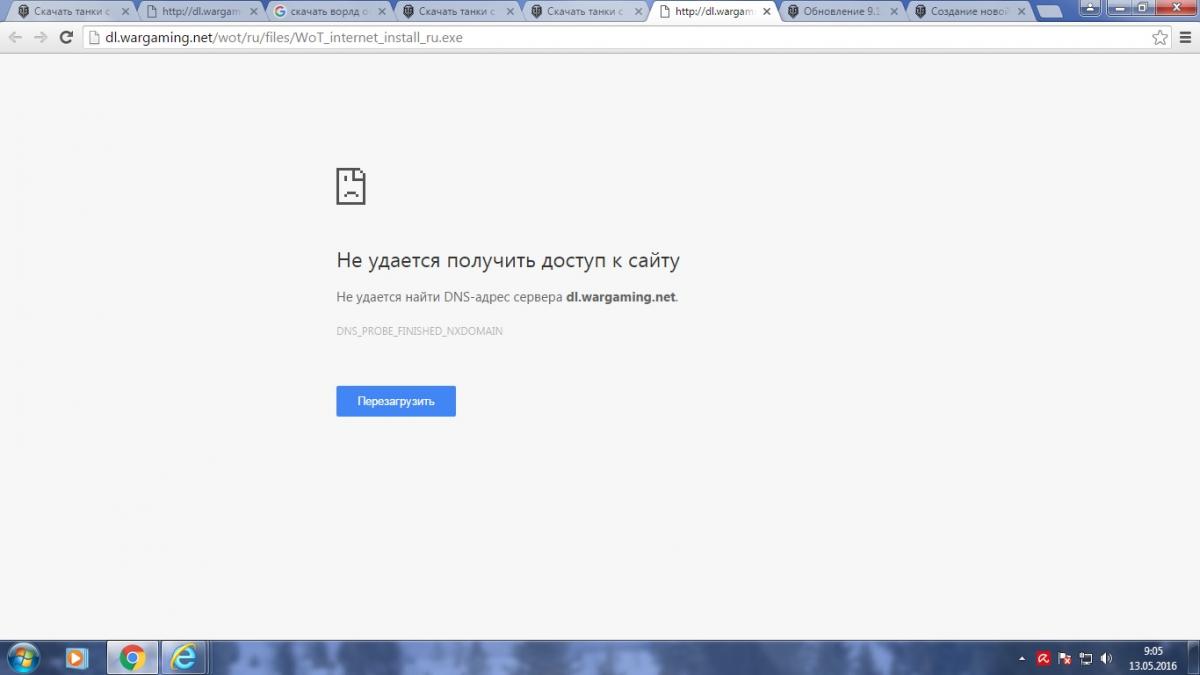The width and height of the screenshot is (1200, 675).
Task: Open Internet Explorer from the taskbar
Action: point(185,657)
